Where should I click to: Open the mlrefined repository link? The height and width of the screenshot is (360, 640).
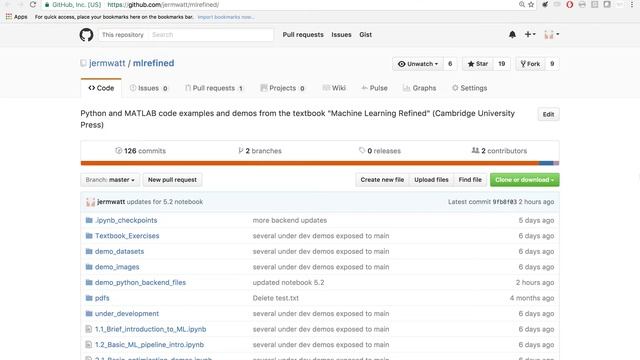pos(153,63)
